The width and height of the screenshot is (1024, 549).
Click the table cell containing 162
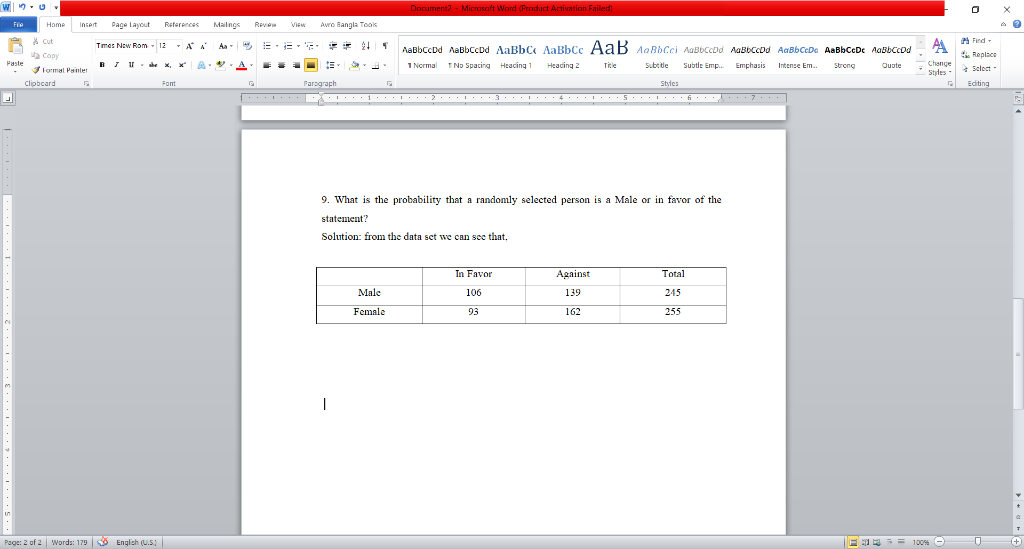[x=573, y=312]
